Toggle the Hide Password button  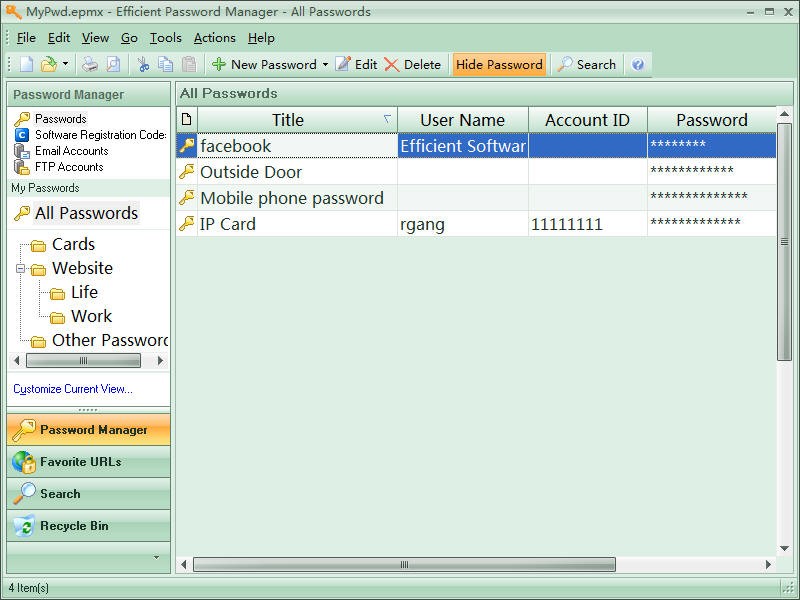pyautogui.click(x=499, y=64)
